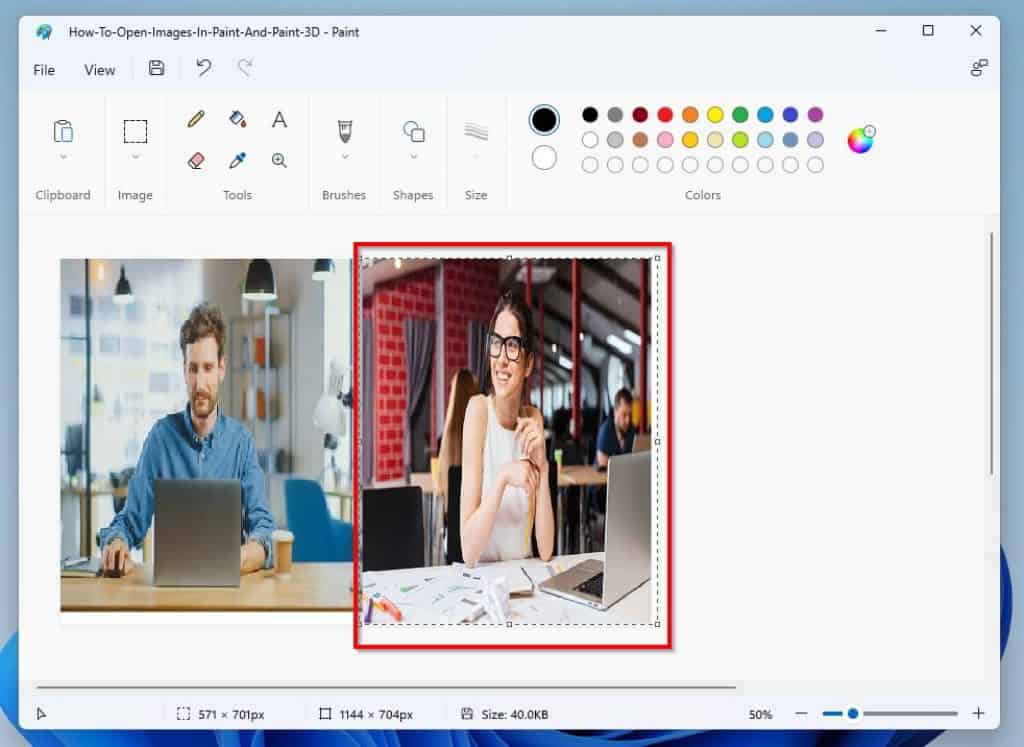Click the Redo arrow
Image resolution: width=1024 pixels, height=747 pixels.
coord(245,68)
